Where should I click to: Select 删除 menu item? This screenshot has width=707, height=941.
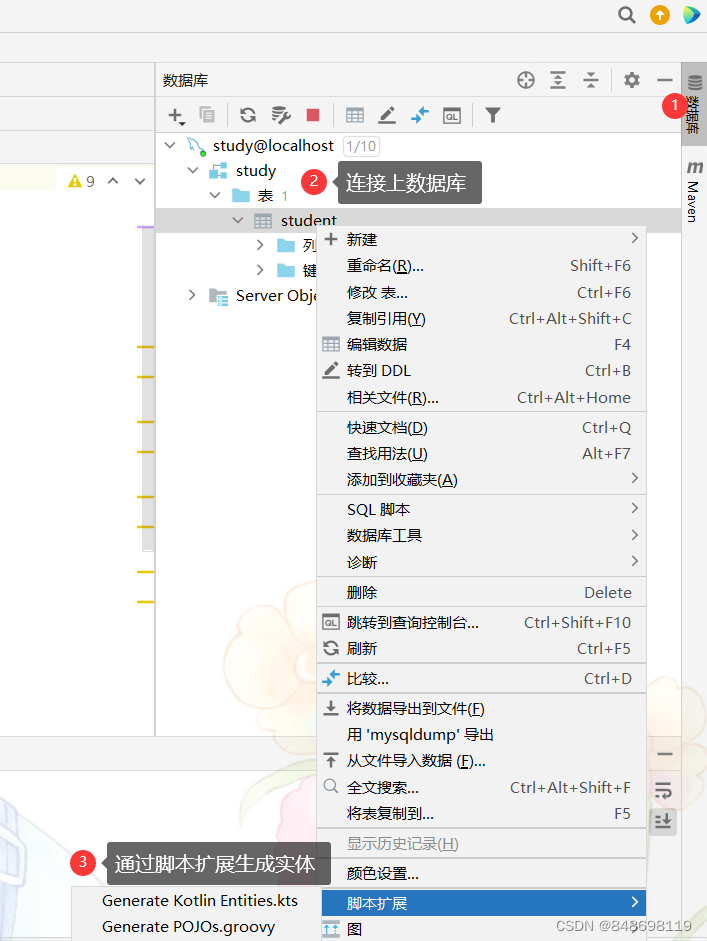pos(481,592)
